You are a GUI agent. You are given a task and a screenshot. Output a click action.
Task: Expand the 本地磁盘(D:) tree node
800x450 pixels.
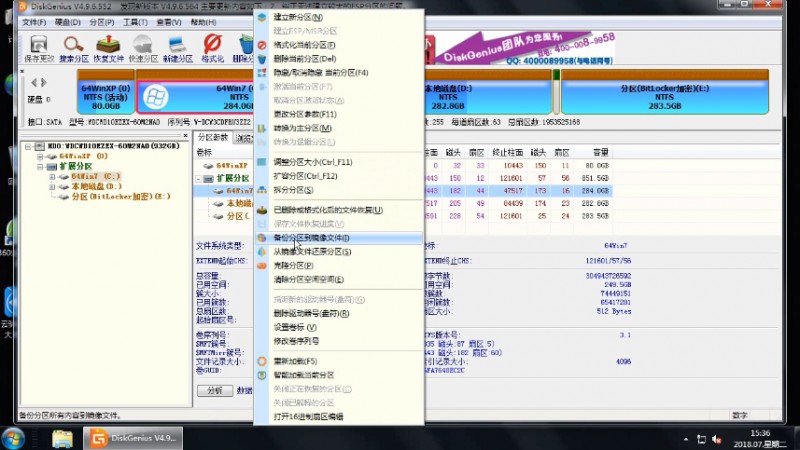[52, 187]
